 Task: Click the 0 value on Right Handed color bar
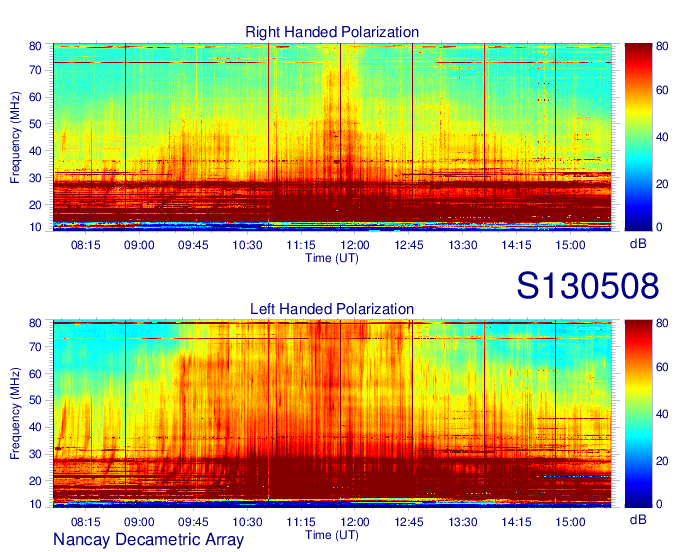tap(659, 227)
